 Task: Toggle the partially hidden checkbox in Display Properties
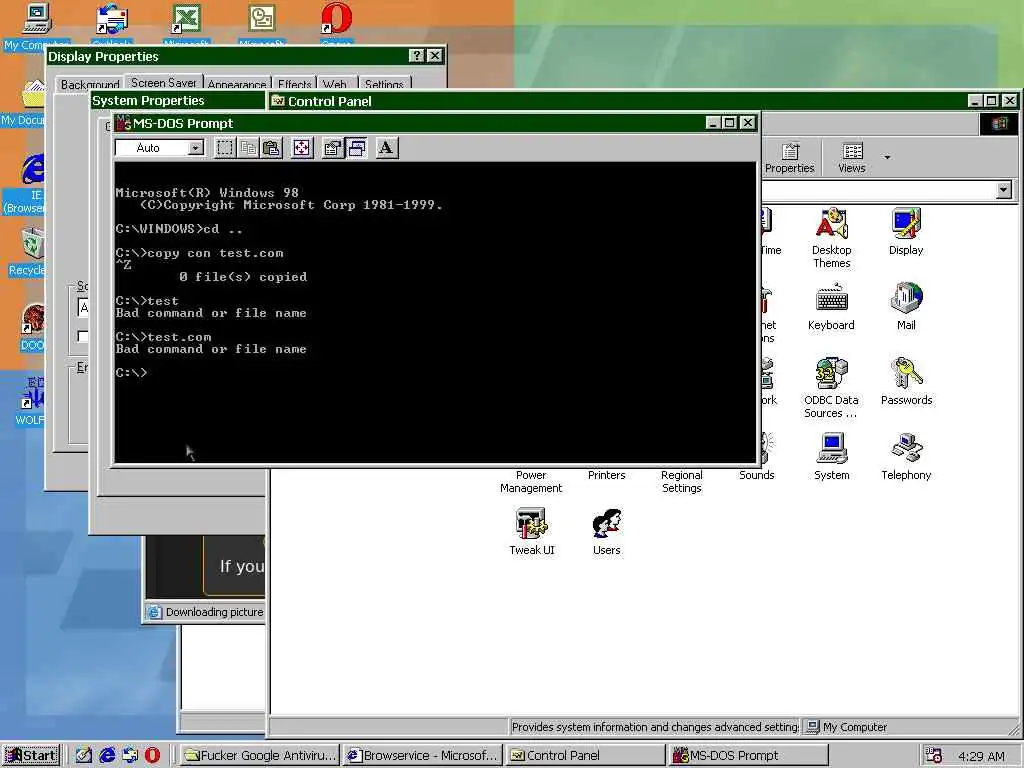click(82, 336)
